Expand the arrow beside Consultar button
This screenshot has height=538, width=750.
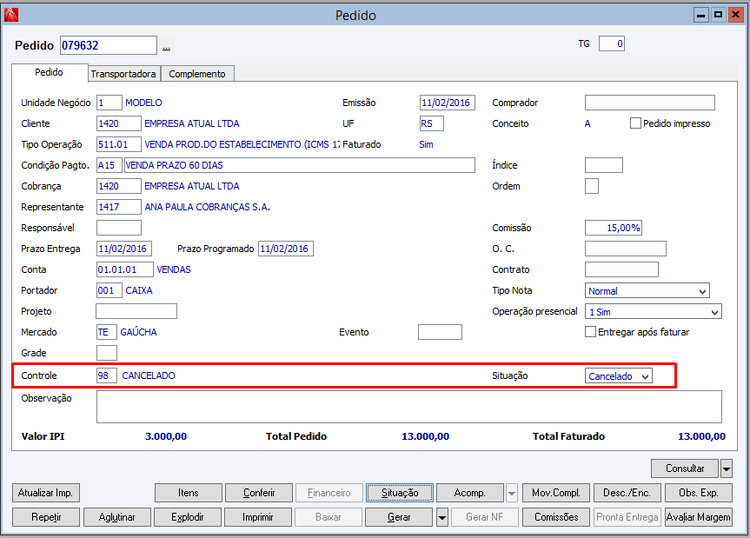[x=726, y=469]
